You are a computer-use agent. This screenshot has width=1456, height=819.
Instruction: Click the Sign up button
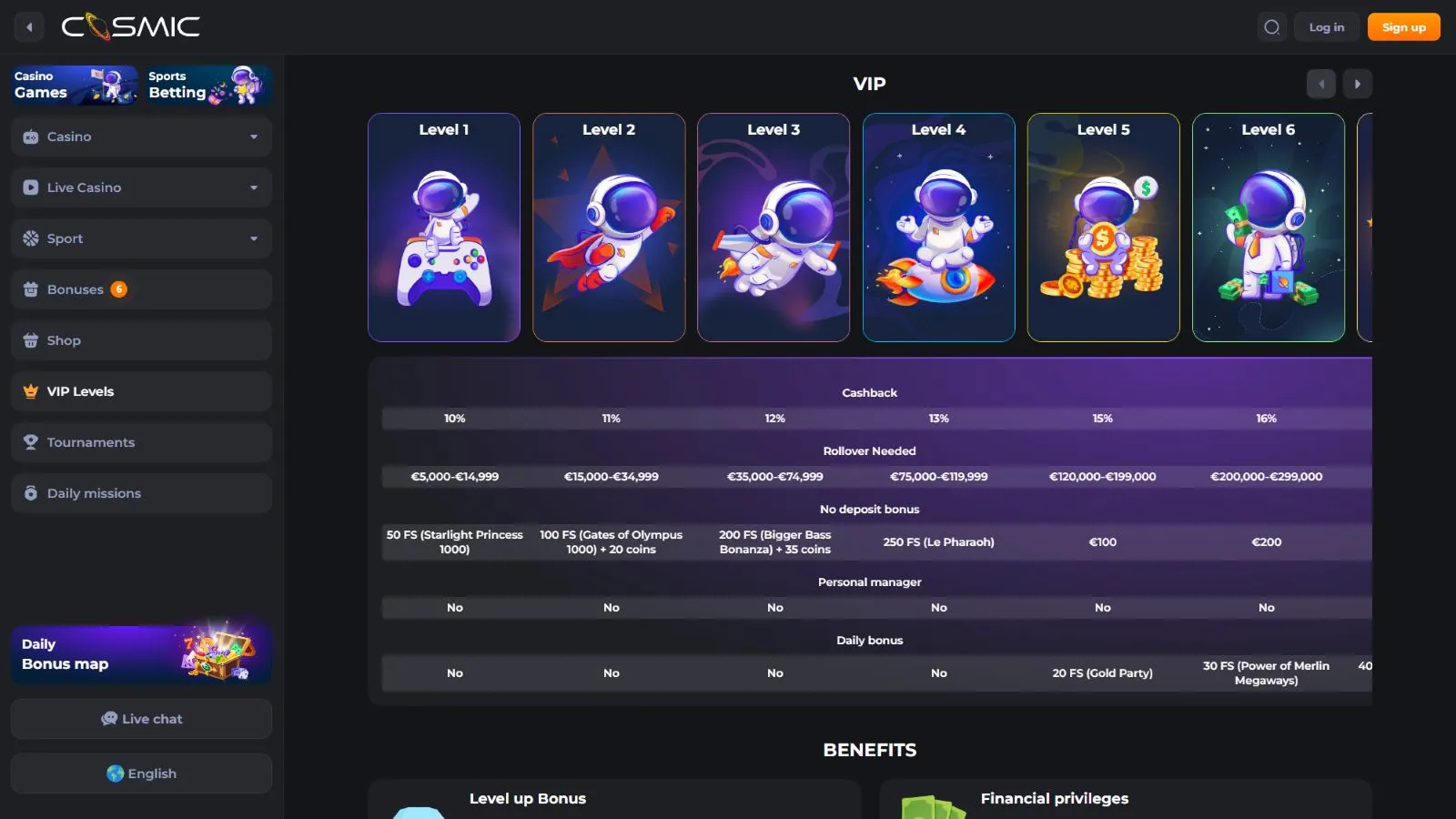tap(1404, 27)
